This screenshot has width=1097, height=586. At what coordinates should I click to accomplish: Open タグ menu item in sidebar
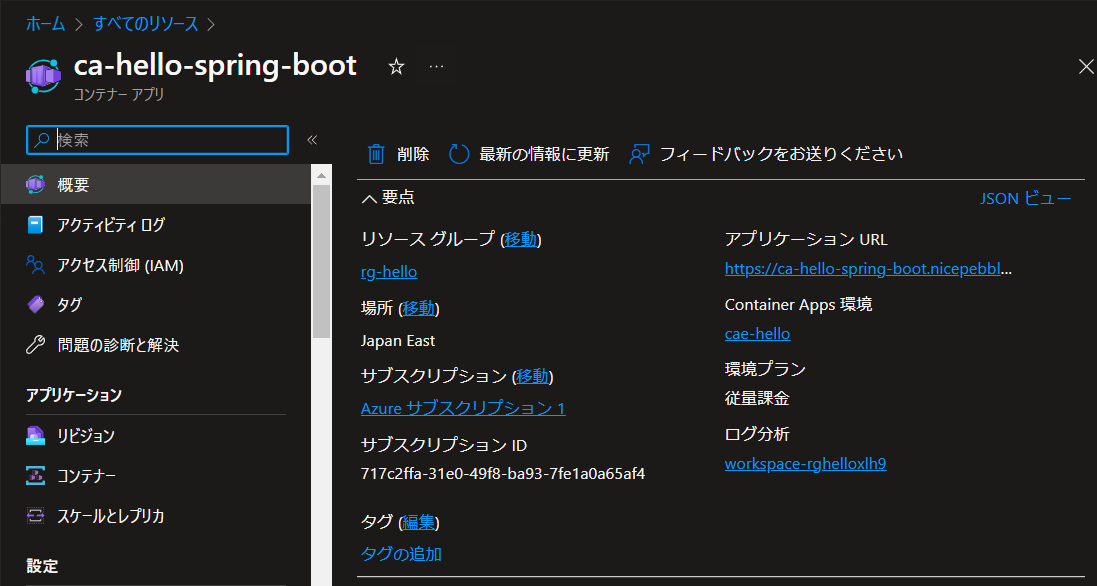[x=156, y=305]
